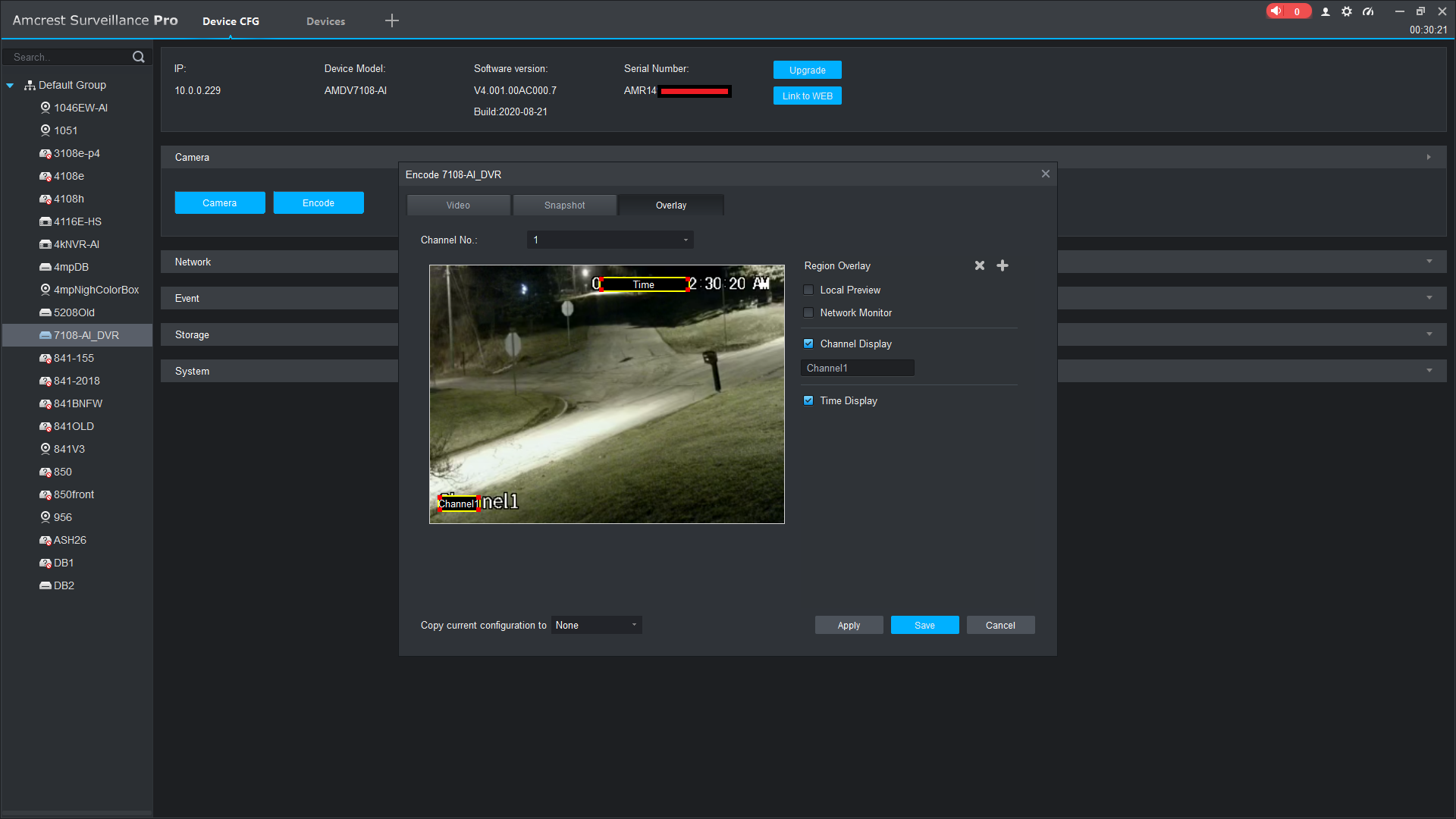This screenshot has height=819, width=1456.
Task: Expand the System section arrow
Action: coord(1429,371)
